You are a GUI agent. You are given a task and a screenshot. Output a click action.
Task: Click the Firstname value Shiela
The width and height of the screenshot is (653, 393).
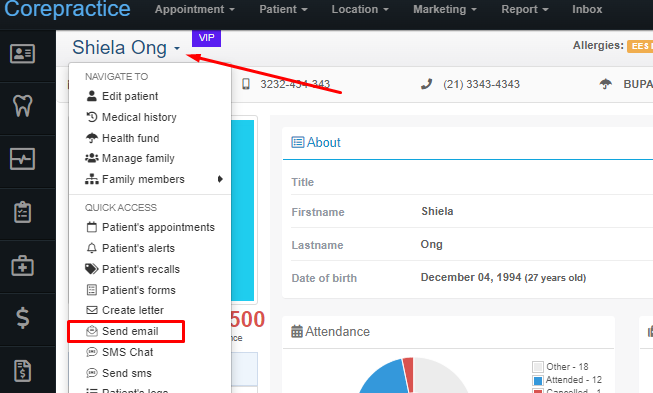tap(437, 211)
